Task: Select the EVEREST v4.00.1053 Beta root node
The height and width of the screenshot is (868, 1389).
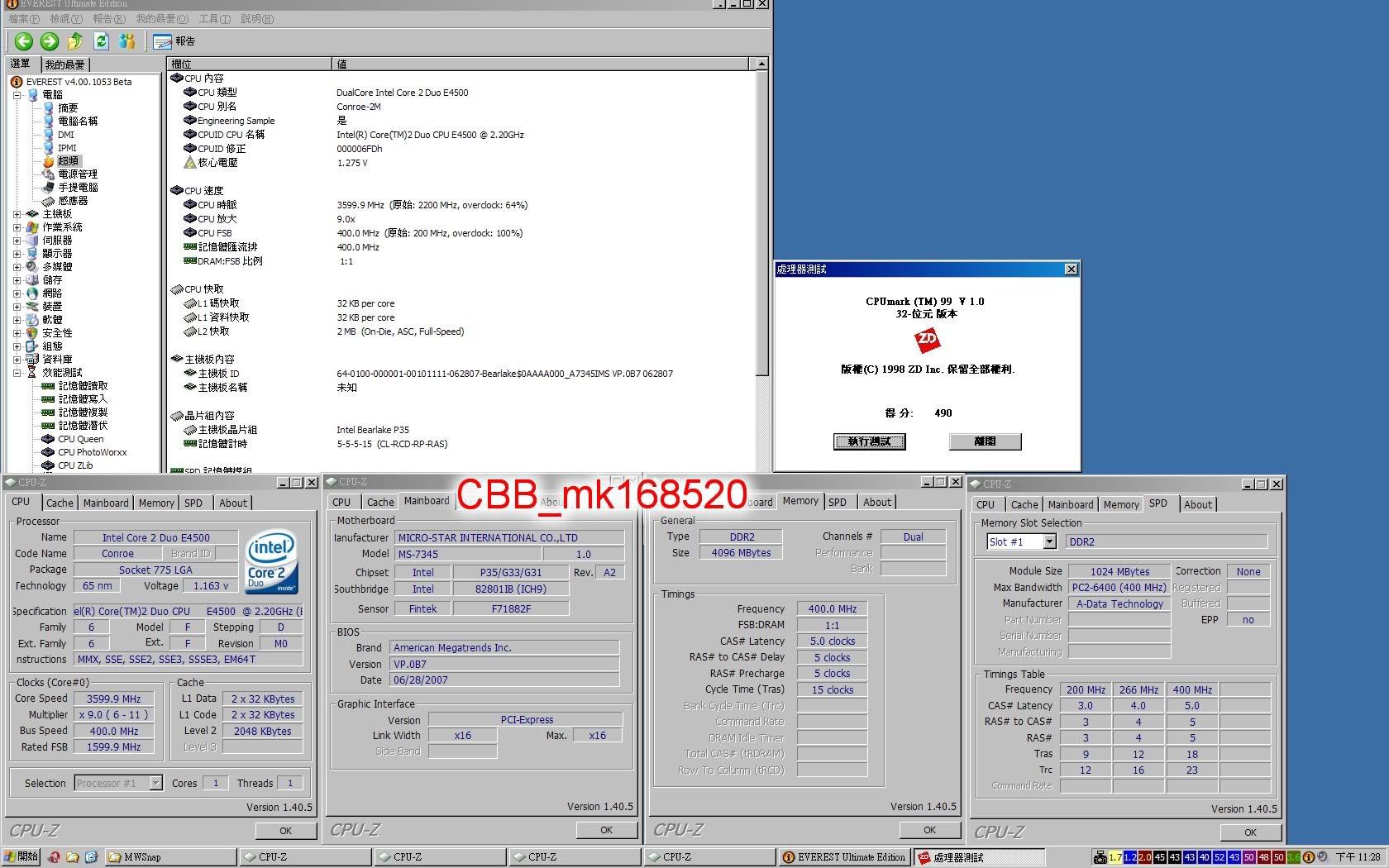Action: (x=79, y=82)
